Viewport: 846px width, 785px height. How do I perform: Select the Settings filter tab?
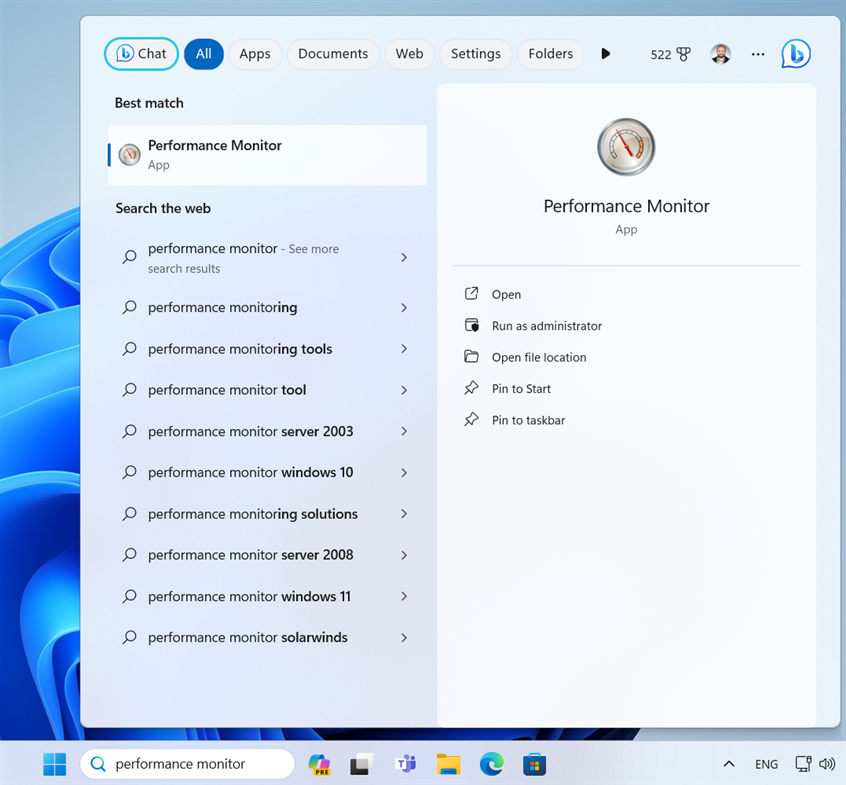(475, 54)
